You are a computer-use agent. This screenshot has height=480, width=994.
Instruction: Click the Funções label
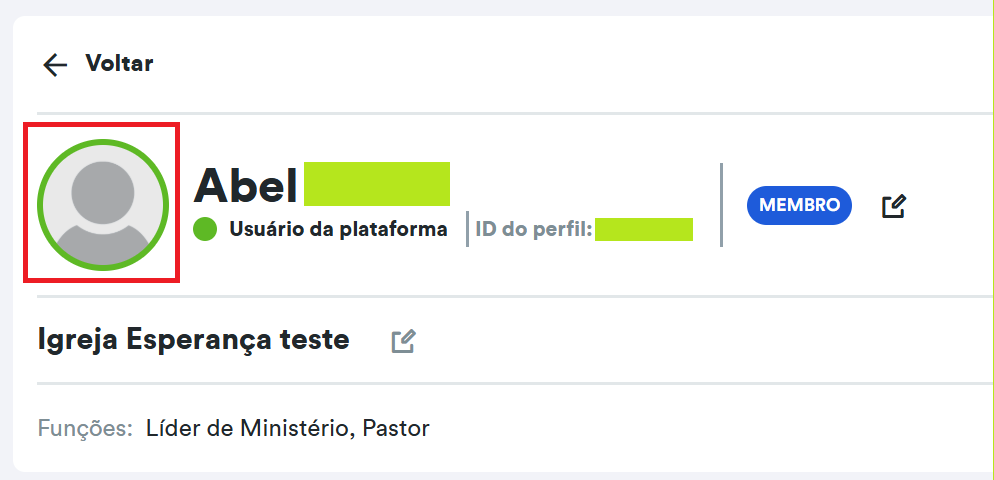85,429
